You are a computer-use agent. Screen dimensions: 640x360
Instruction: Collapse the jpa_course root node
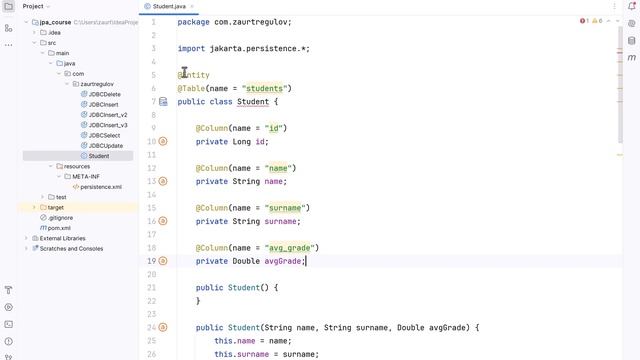27,22
